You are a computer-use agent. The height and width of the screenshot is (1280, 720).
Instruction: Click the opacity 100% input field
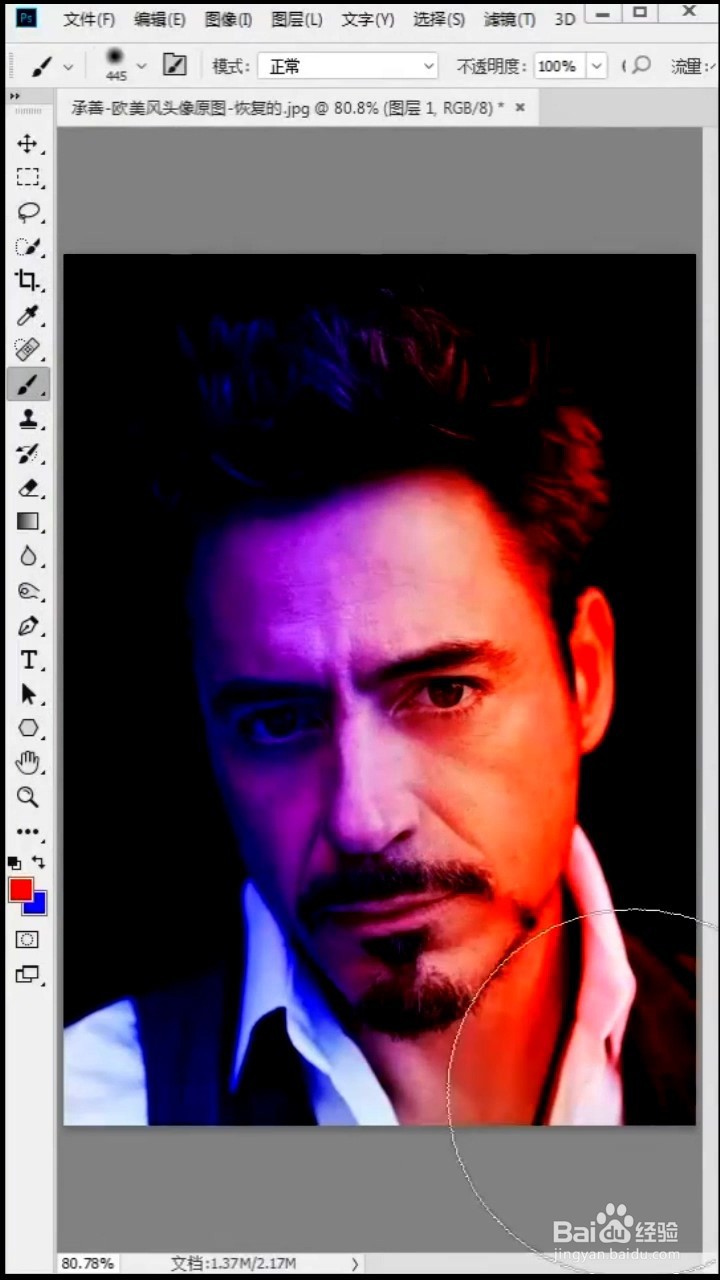point(558,66)
